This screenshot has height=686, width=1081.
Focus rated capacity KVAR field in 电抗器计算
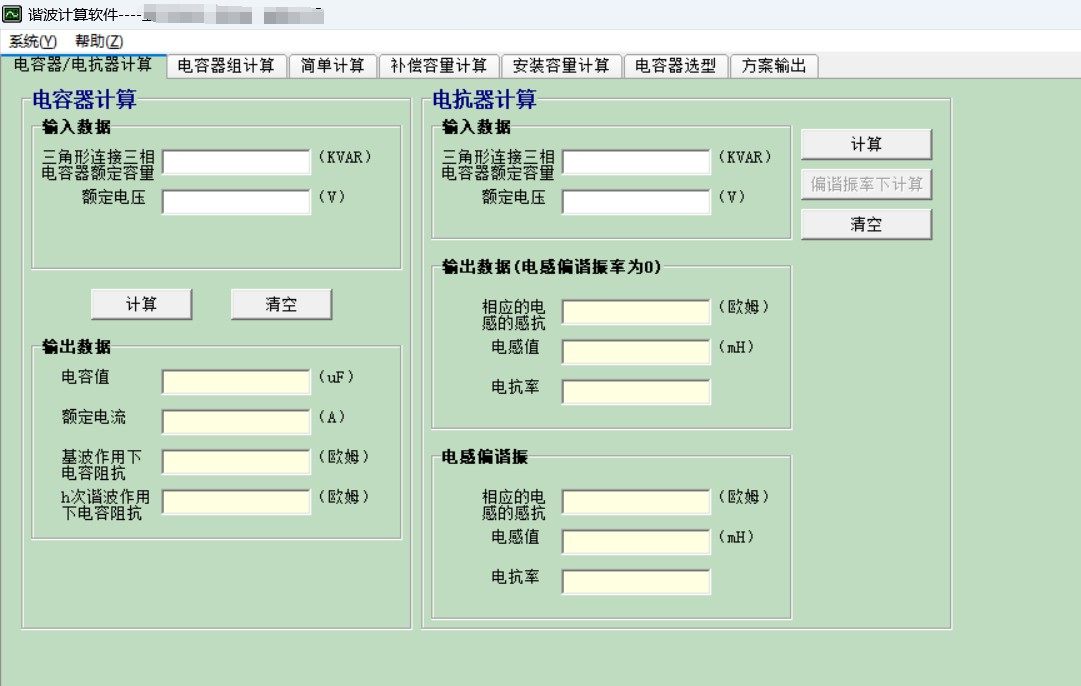tap(636, 162)
